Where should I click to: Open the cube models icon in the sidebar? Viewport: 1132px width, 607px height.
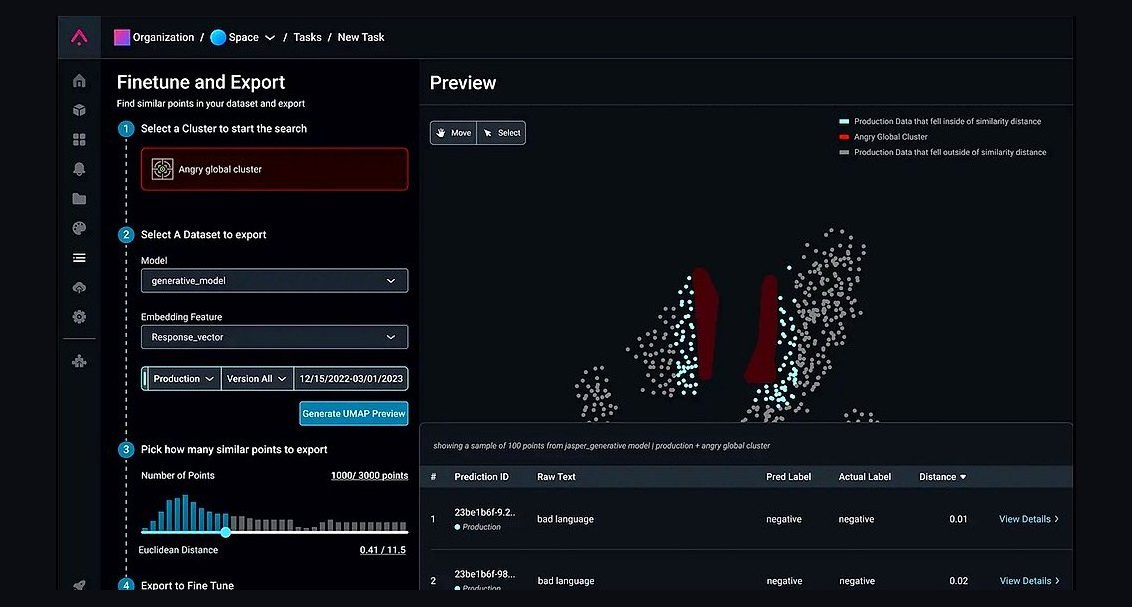pos(79,110)
